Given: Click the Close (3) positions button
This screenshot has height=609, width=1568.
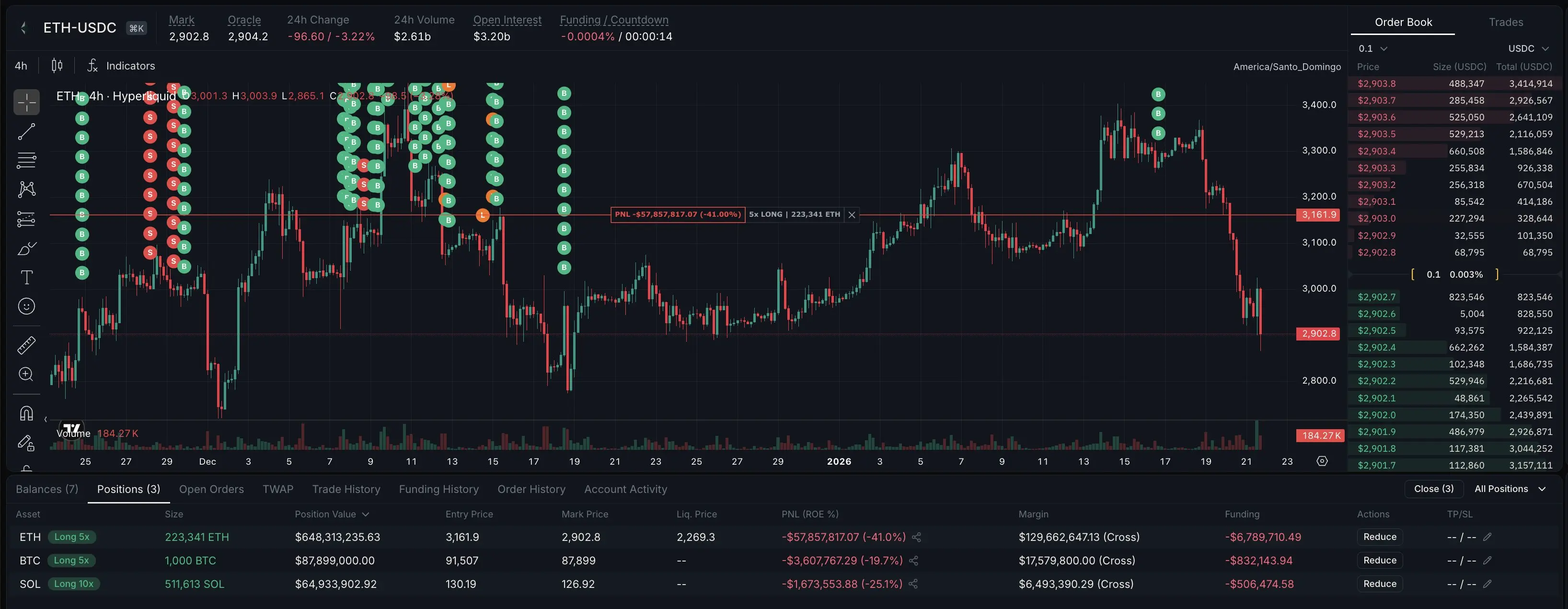Looking at the screenshot, I should click(1433, 489).
